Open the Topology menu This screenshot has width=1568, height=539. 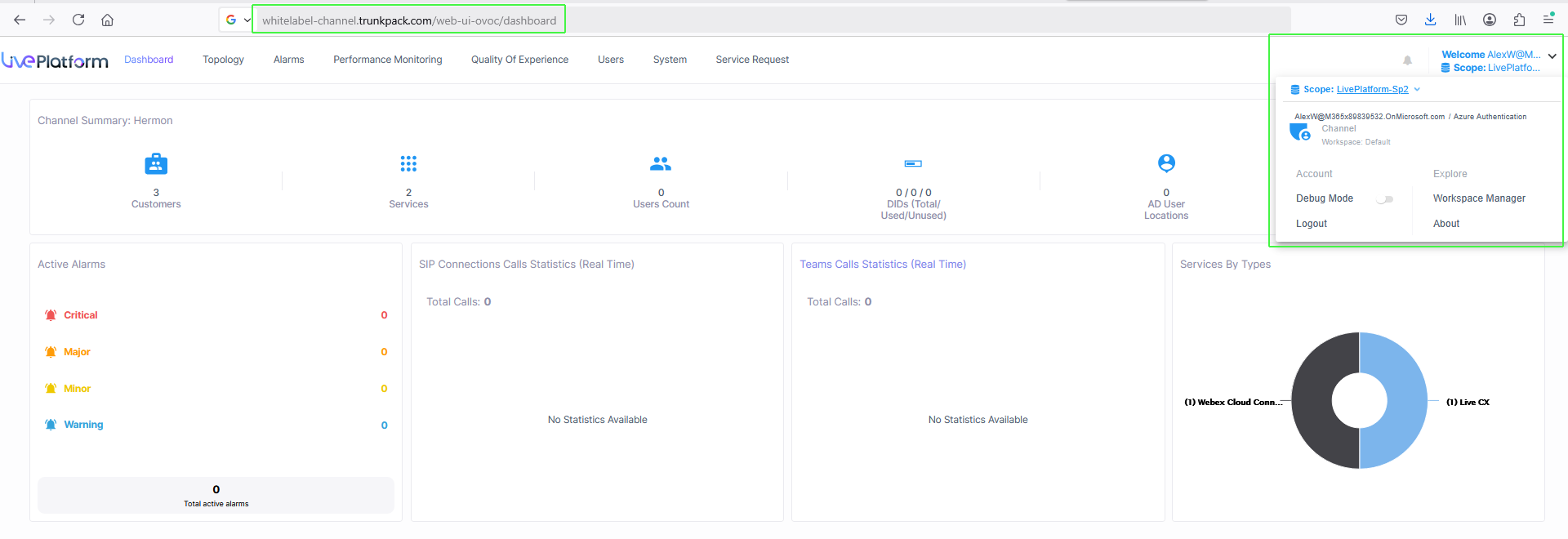(223, 60)
